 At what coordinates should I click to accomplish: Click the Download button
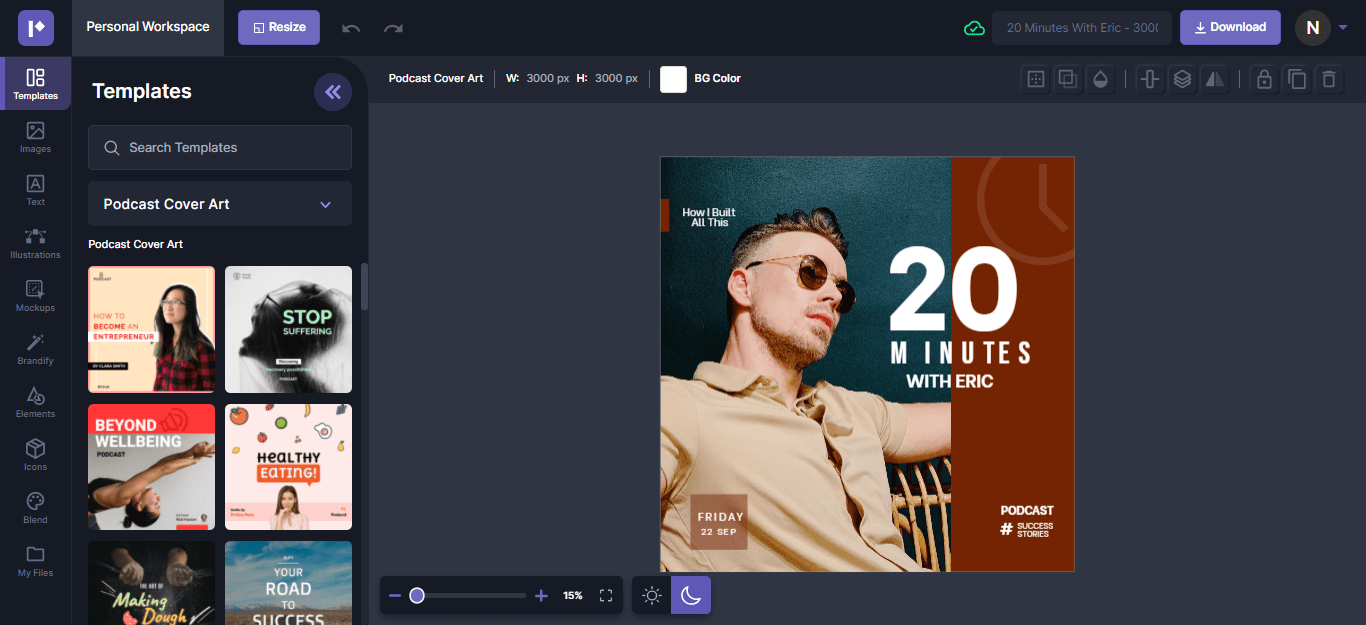click(1230, 27)
